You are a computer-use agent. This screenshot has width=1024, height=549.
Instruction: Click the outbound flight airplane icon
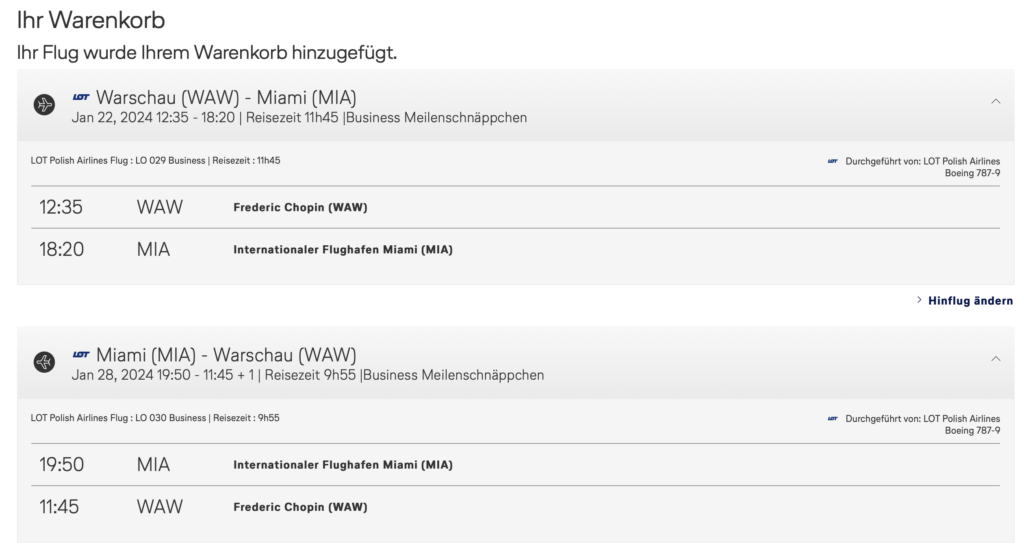point(44,105)
